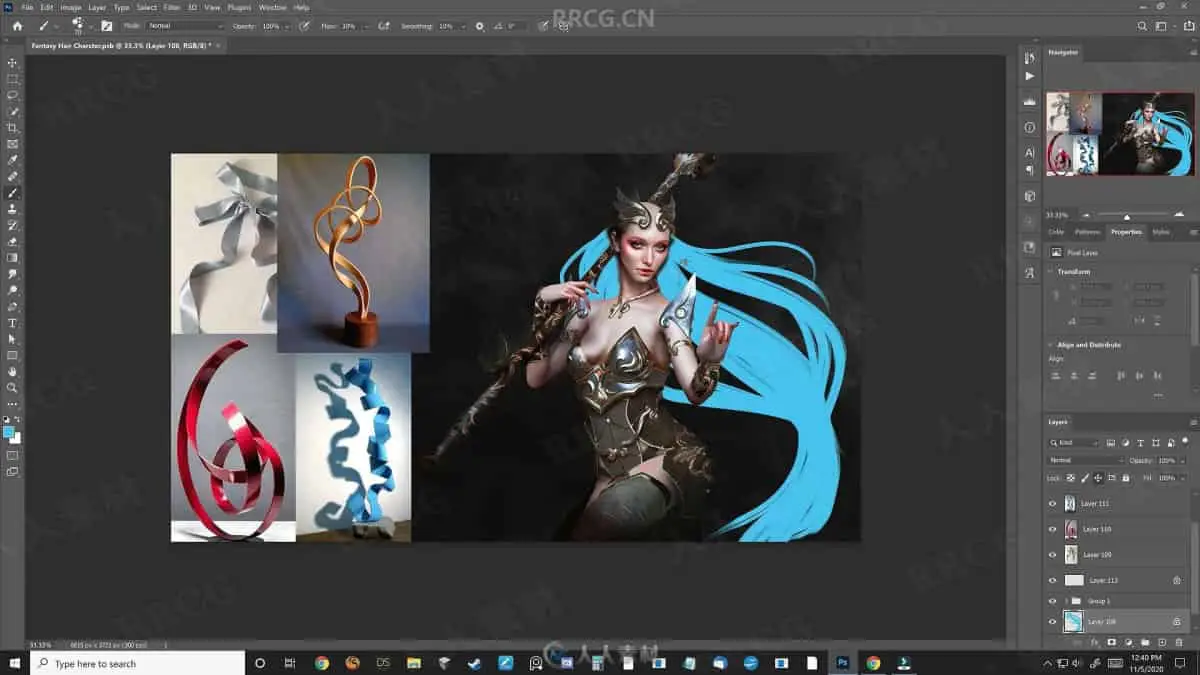Select the Move tool

pos(12,63)
